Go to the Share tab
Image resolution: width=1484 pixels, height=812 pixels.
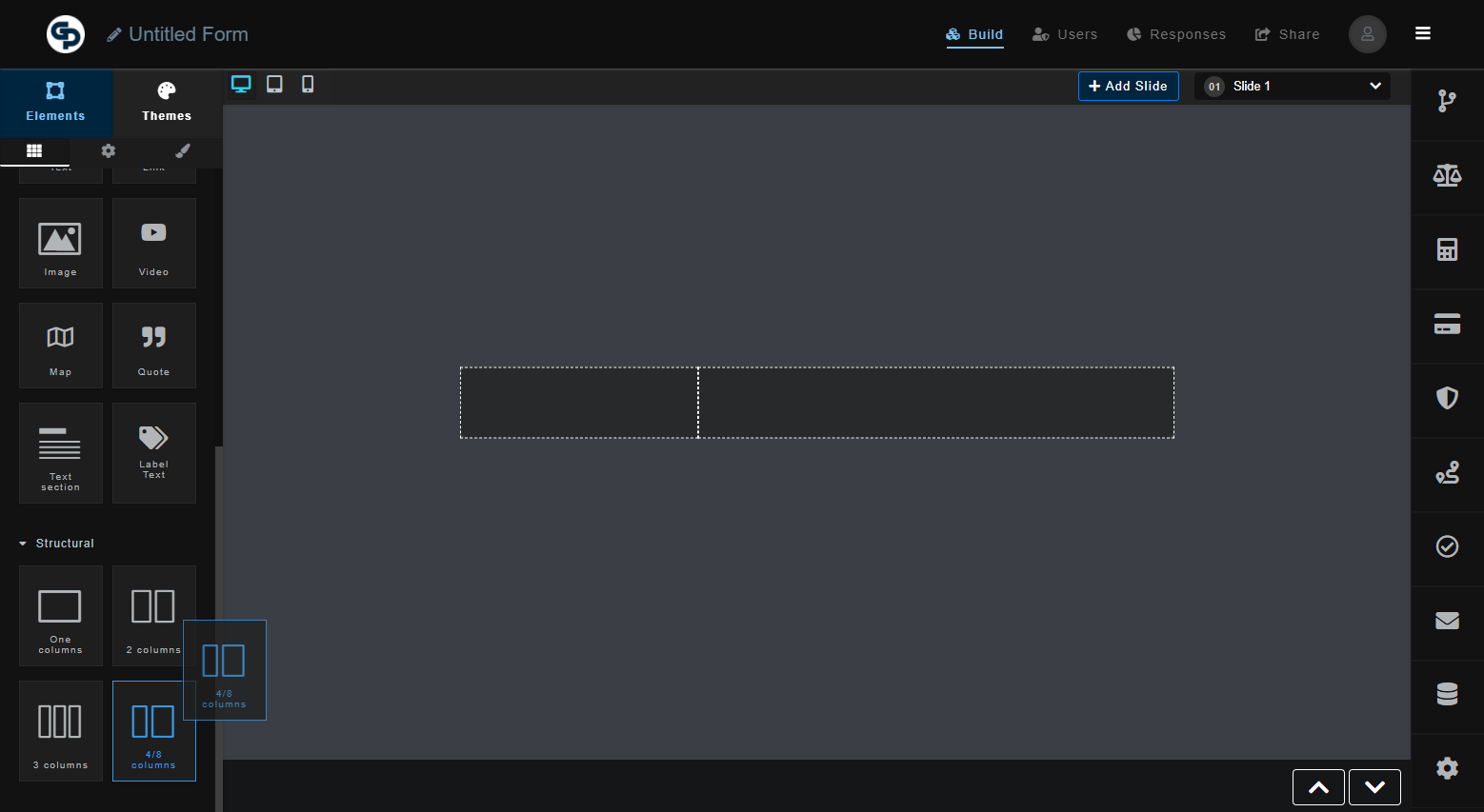(x=1287, y=34)
